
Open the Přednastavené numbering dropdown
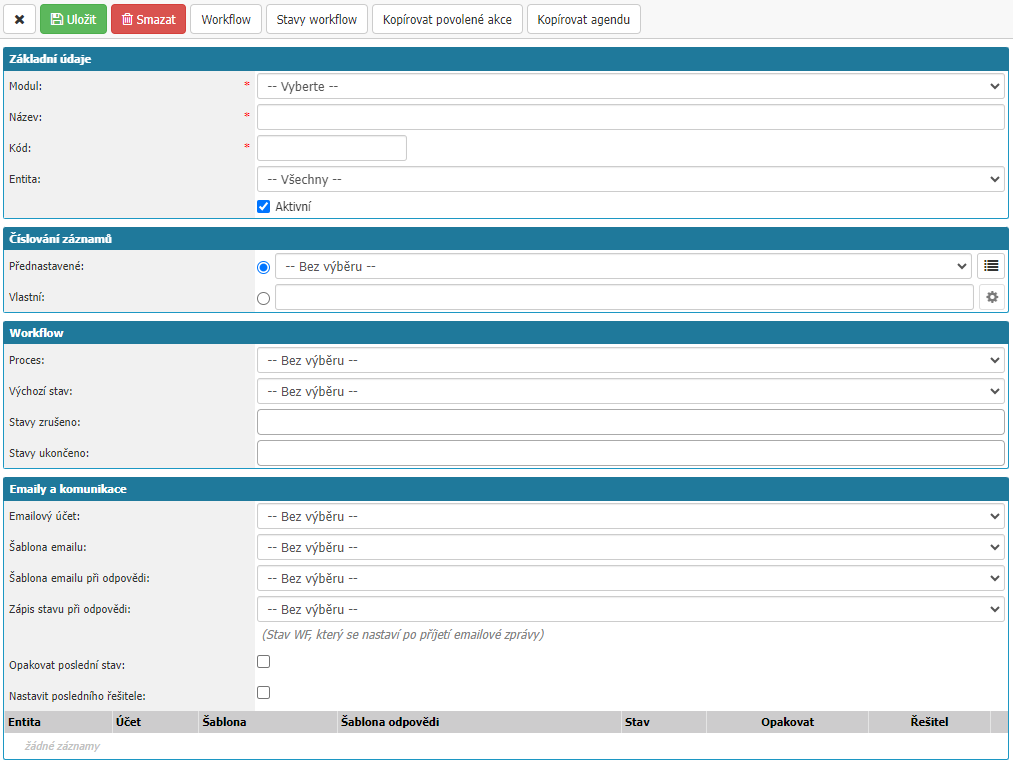coord(623,266)
